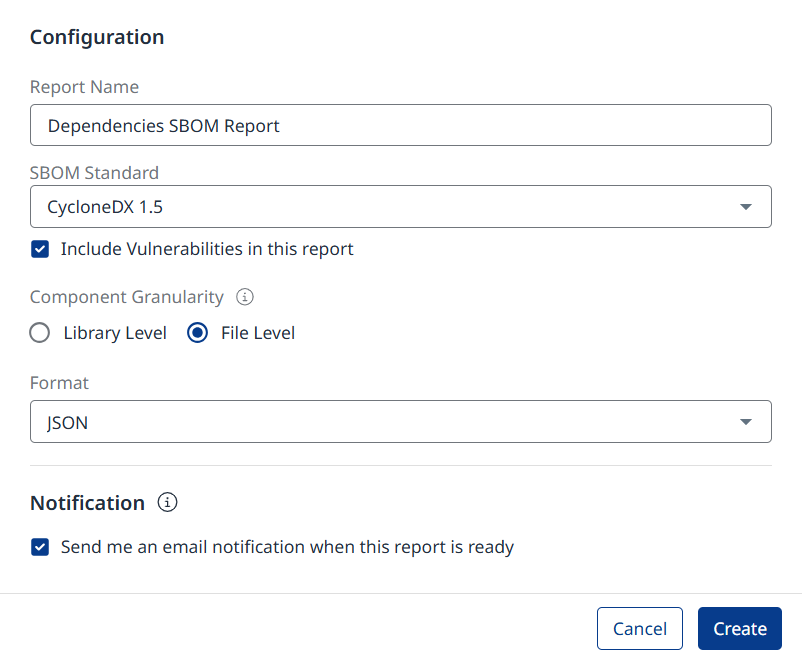The width and height of the screenshot is (802, 663).
Task: Select the File Level radio button
Action: pyautogui.click(x=197, y=333)
